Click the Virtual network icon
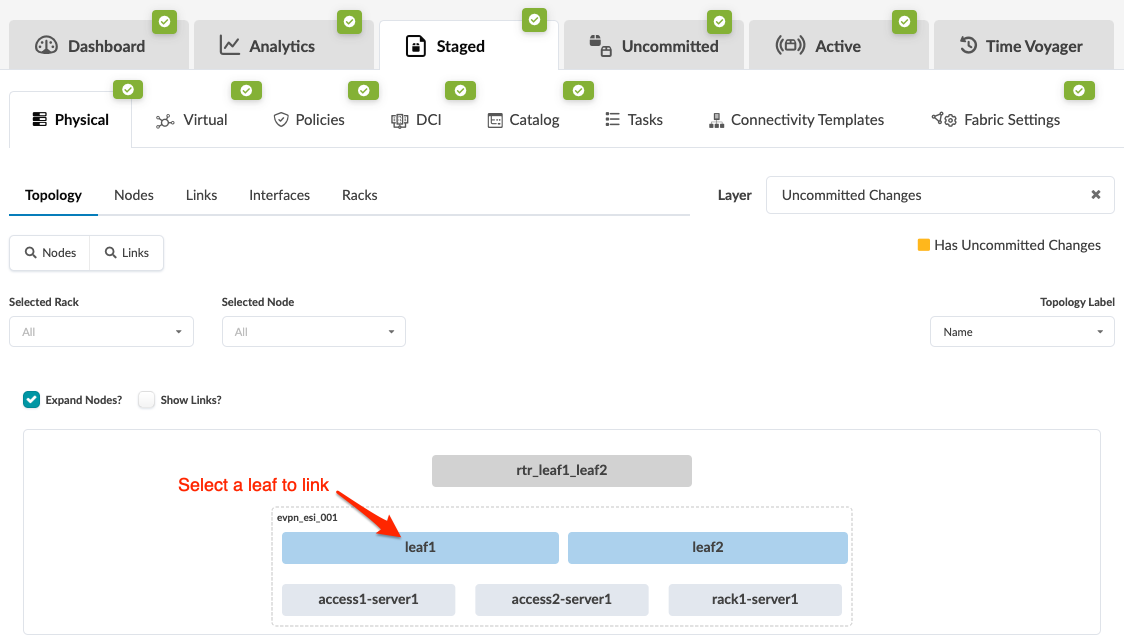Viewport: 1124px width, 644px height. 165,120
